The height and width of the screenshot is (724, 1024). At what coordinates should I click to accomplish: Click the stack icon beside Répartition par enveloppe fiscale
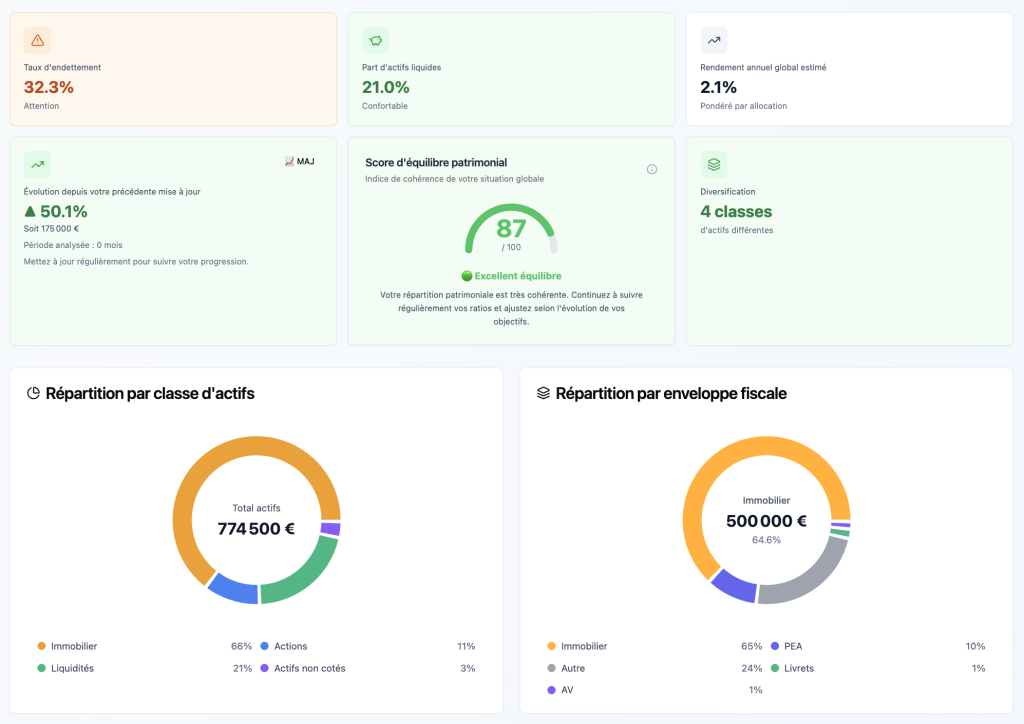pos(543,394)
